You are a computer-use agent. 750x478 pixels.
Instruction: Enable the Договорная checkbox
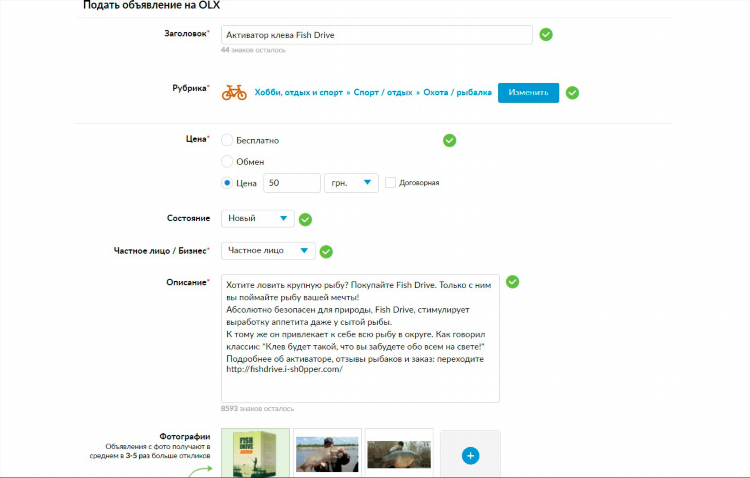(x=390, y=183)
